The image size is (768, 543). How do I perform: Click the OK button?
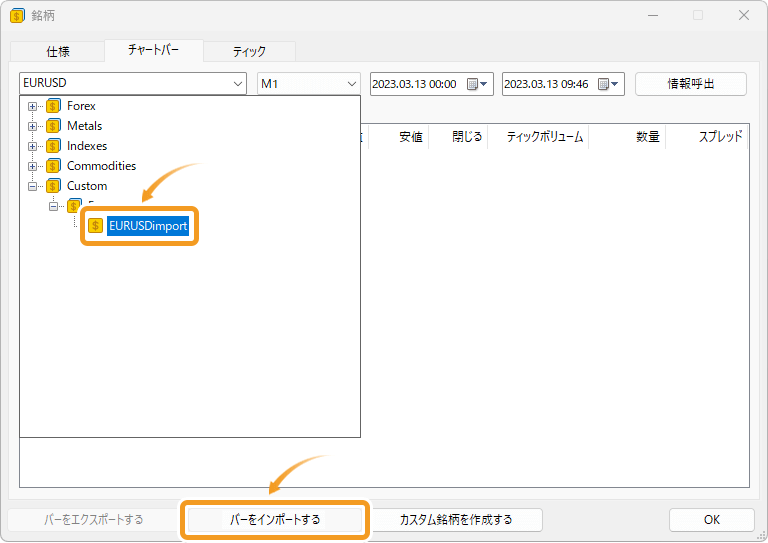(712, 519)
